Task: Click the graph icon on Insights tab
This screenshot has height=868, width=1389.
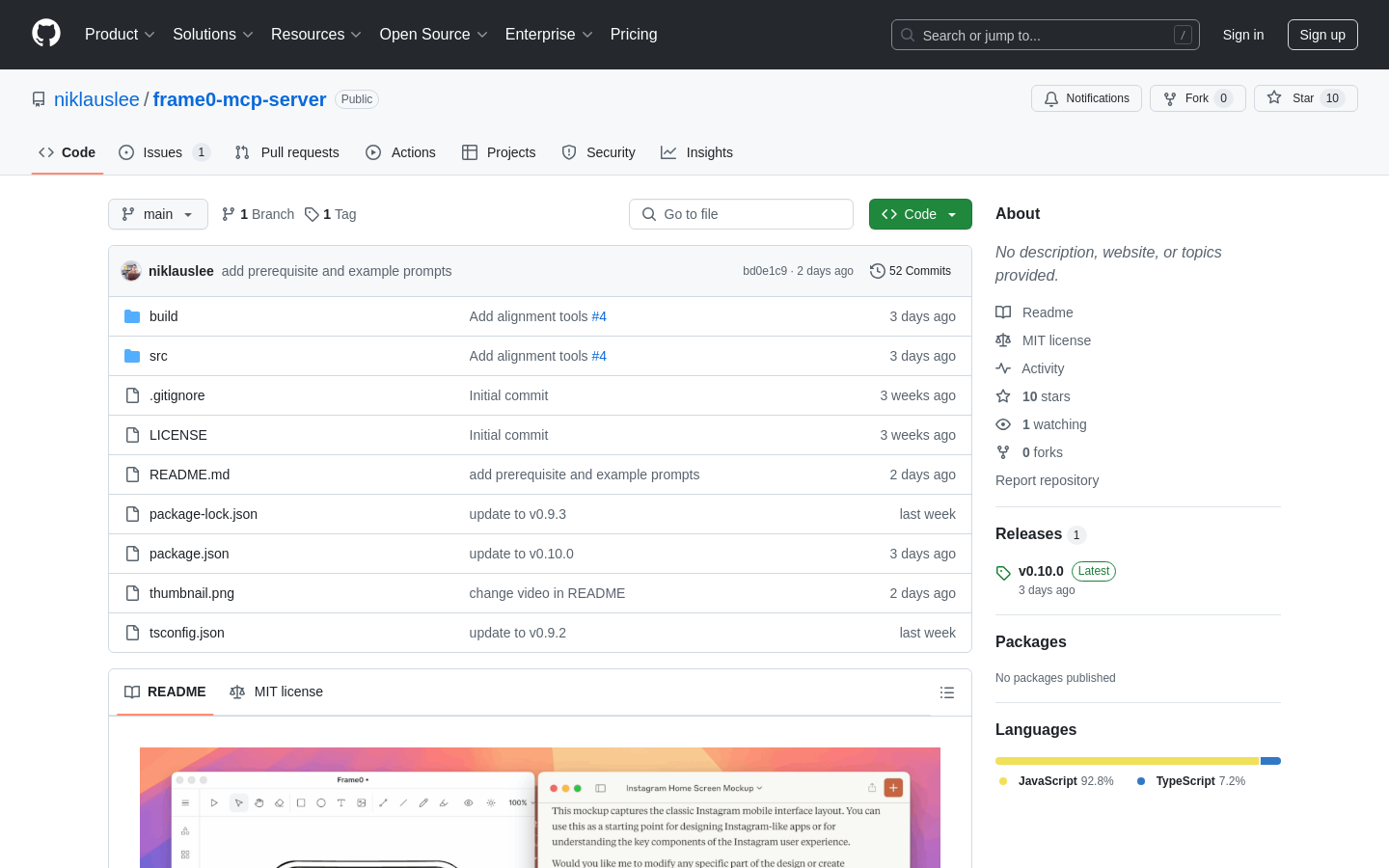Action: [668, 152]
